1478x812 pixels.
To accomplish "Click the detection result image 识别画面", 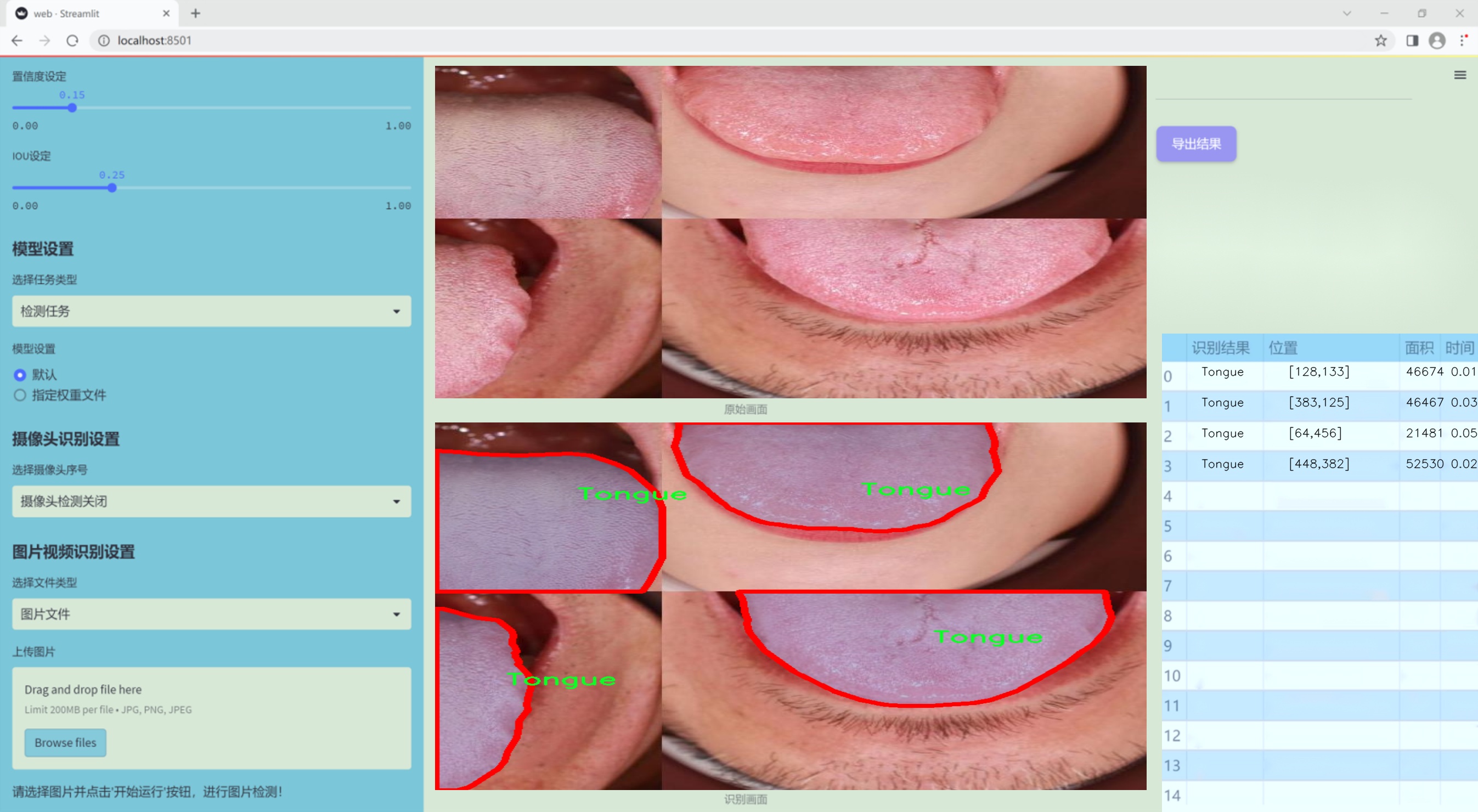I will click(x=790, y=606).
